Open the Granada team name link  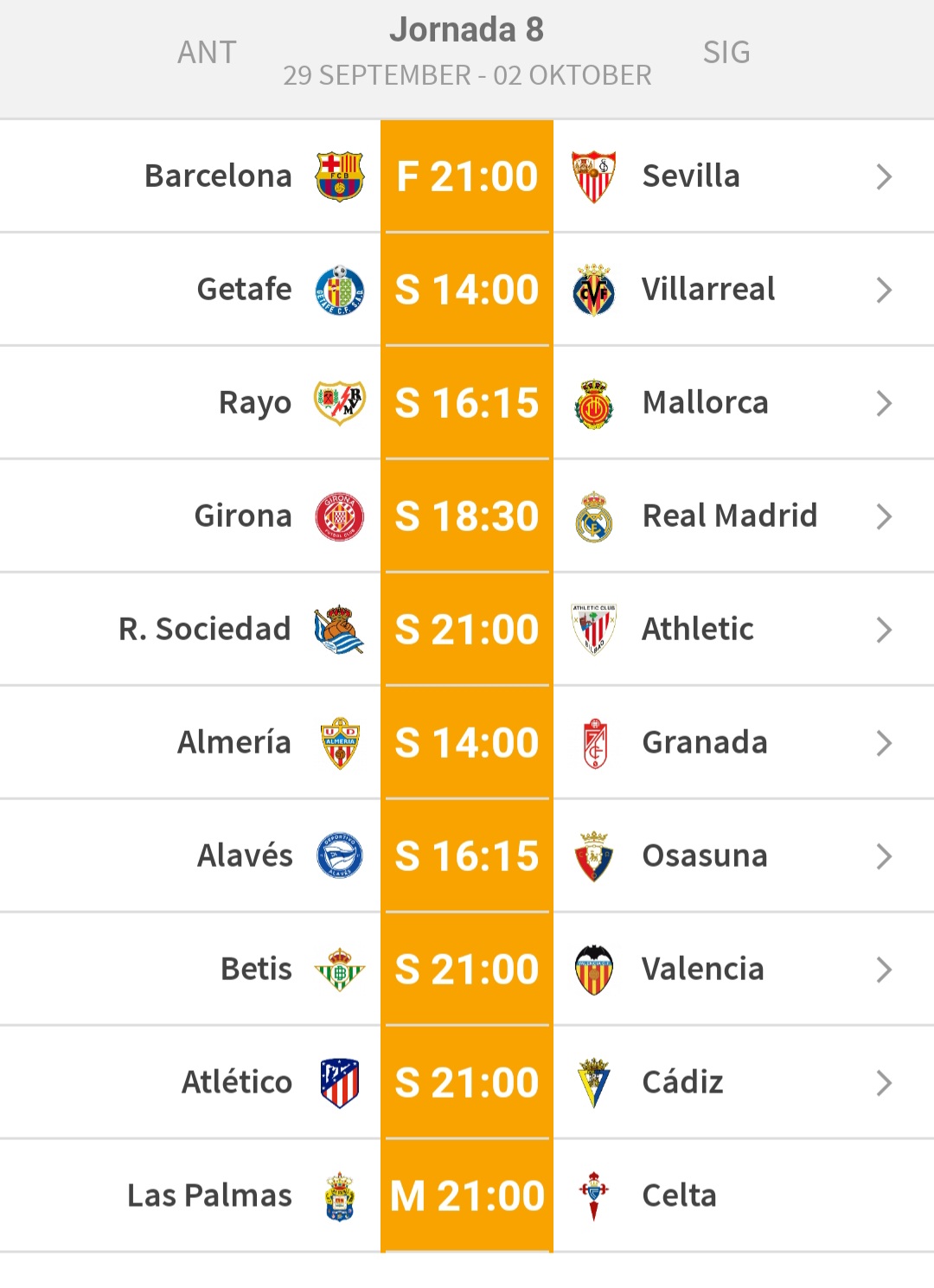(x=705, y=742)
